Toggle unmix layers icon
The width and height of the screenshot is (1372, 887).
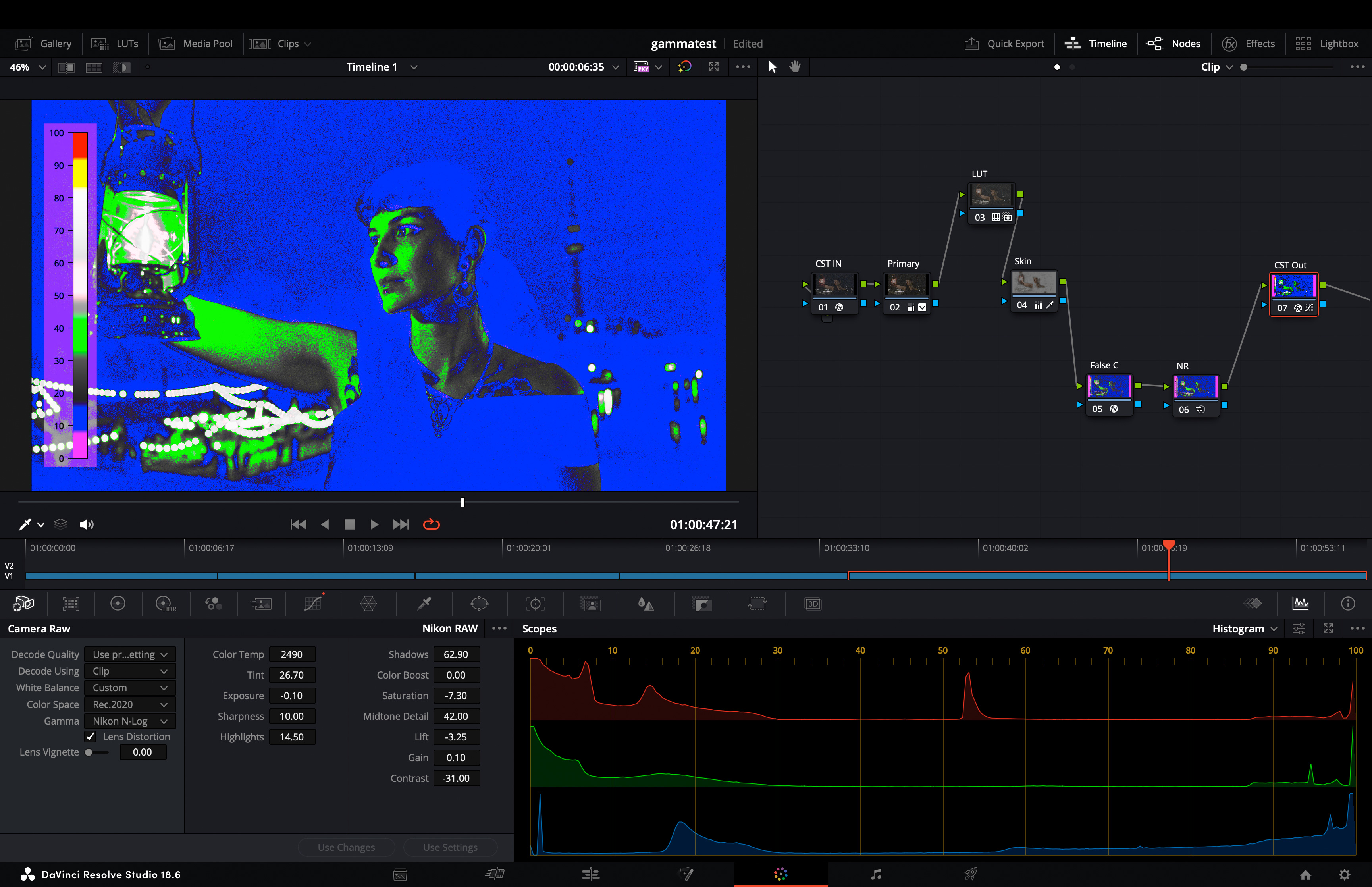[60, 524]
